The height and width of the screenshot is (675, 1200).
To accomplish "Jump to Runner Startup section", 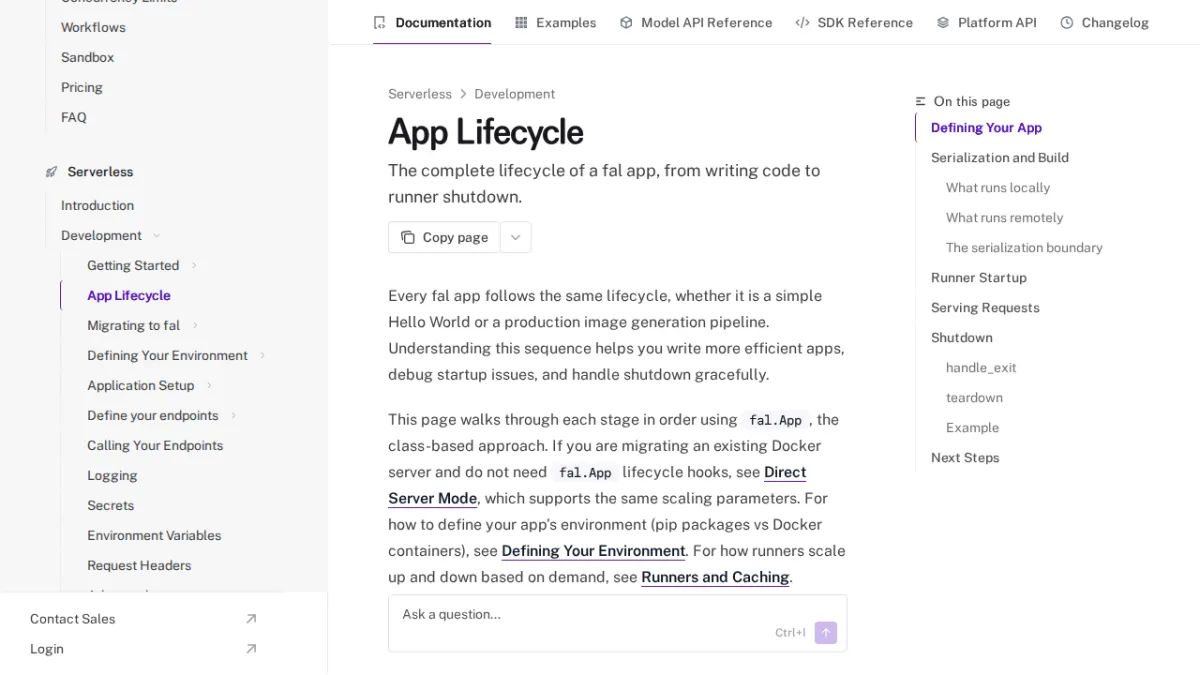I will (979, 277).
